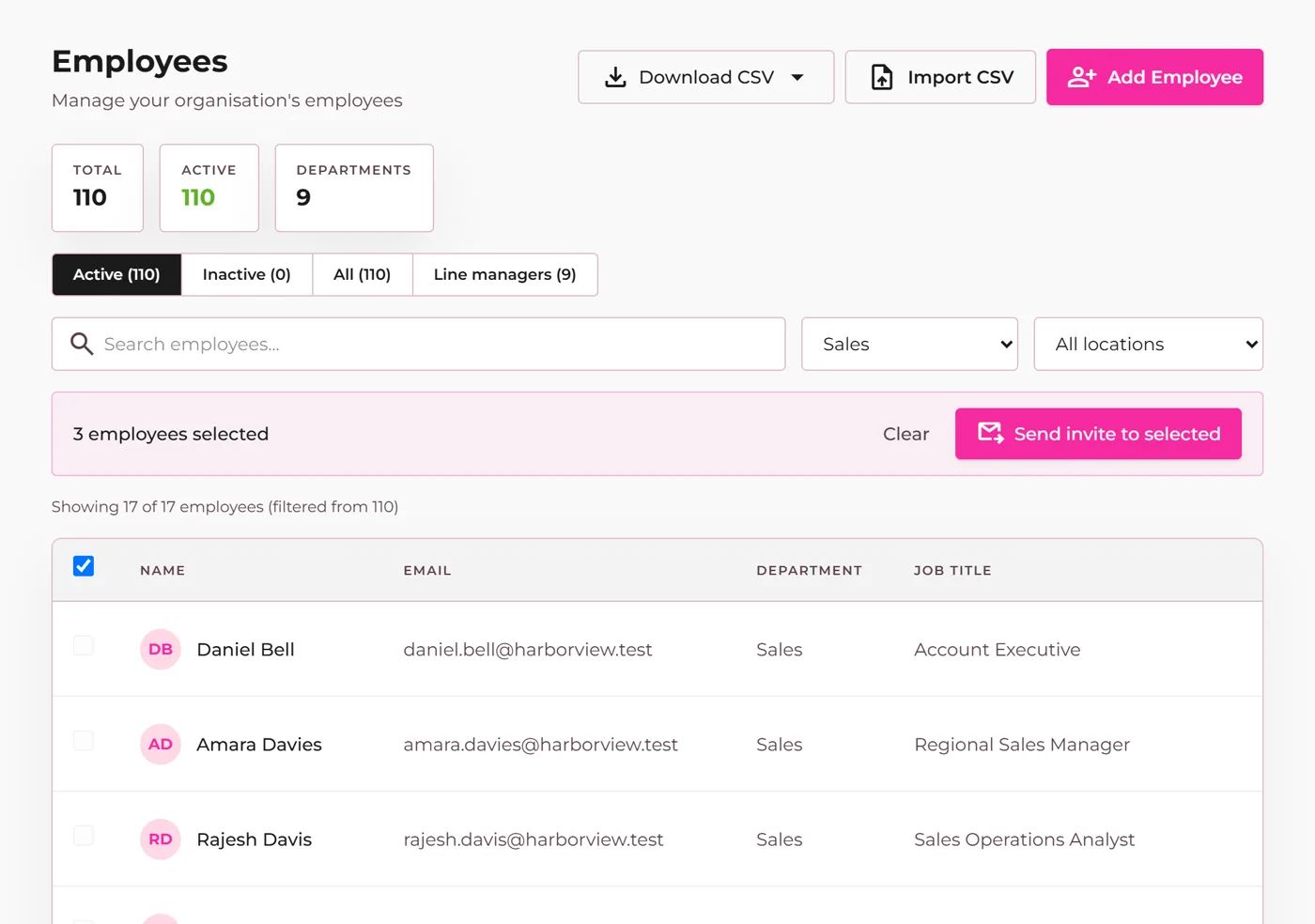
Task: Click the file upload icon in Import CSV
Action: click(882, 77)
